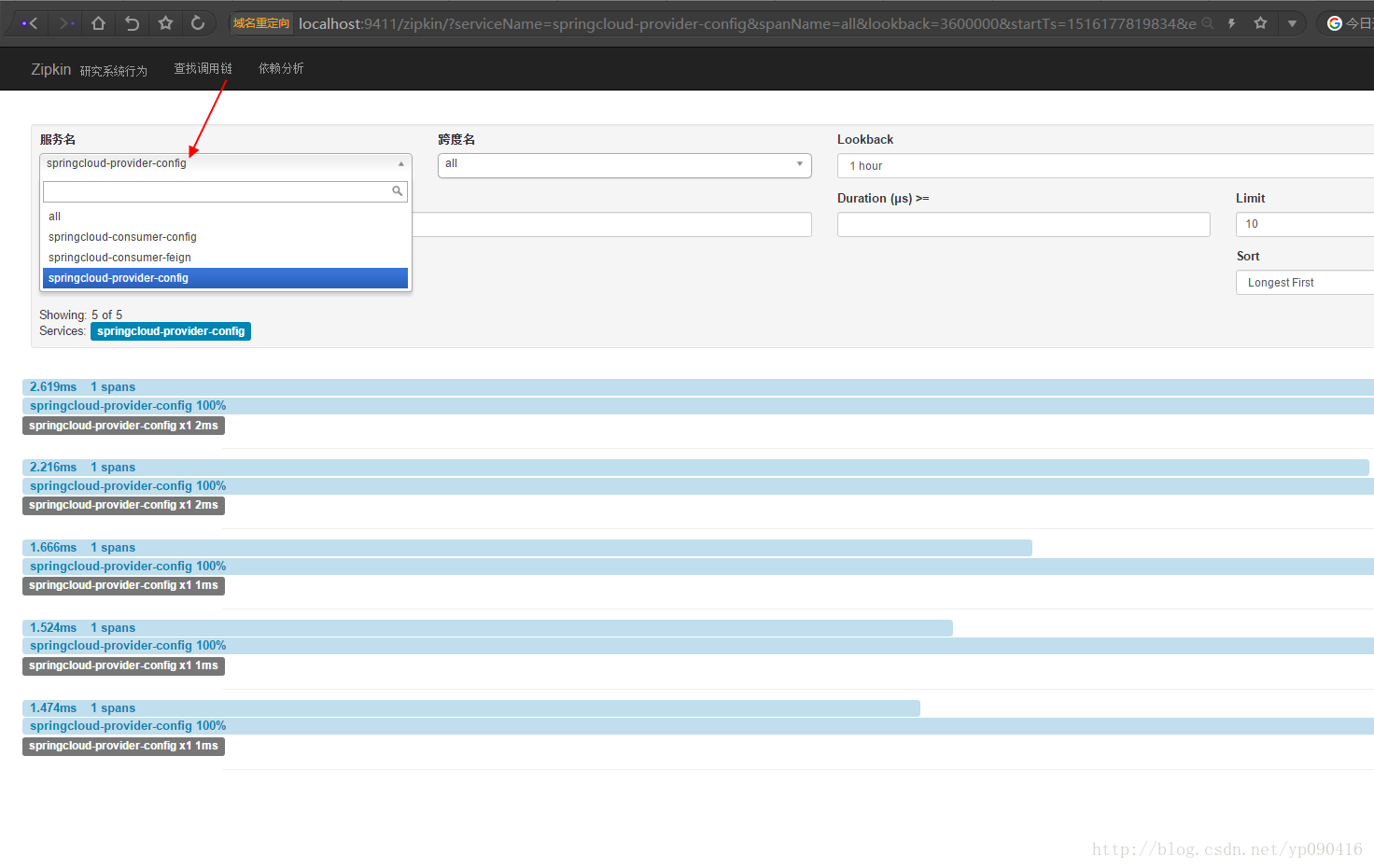The width and height of the screenshot is (1374, 868).
Task: Reload the page with the refresh icon
Action: [x=198, y=23]
